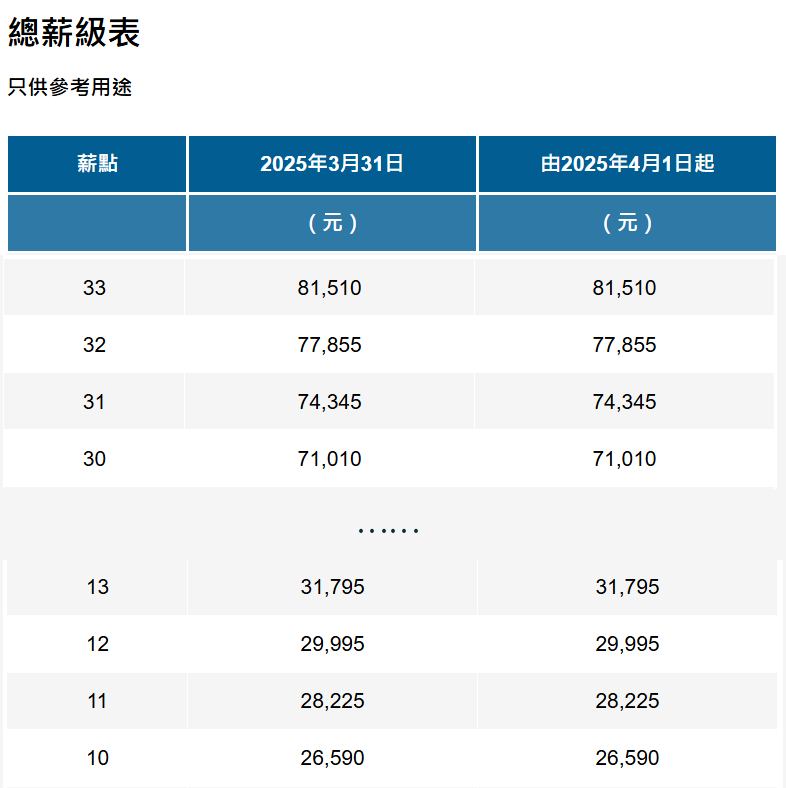Click 29,995 in the 由2025年4月1日起 column
786x788 pixels.
[x=627, y=644]
